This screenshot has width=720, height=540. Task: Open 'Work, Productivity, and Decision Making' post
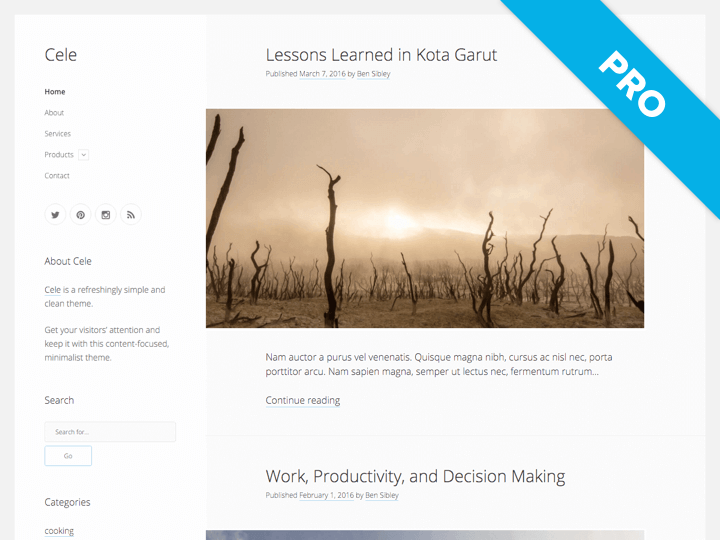pos(415,477)
